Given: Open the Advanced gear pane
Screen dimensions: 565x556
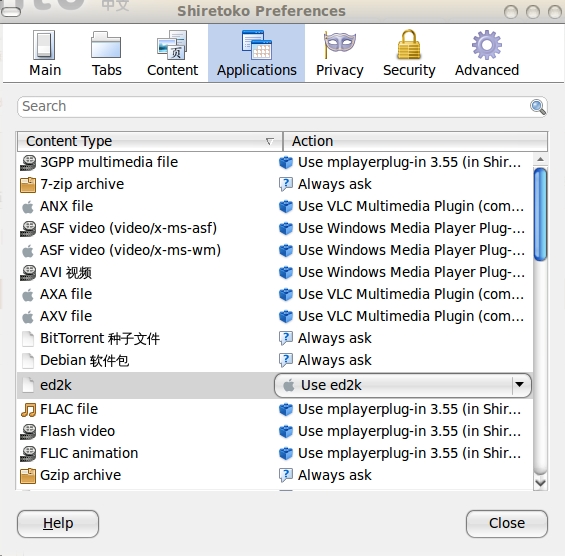Looking at the screenshot, I should click(486, 53).
